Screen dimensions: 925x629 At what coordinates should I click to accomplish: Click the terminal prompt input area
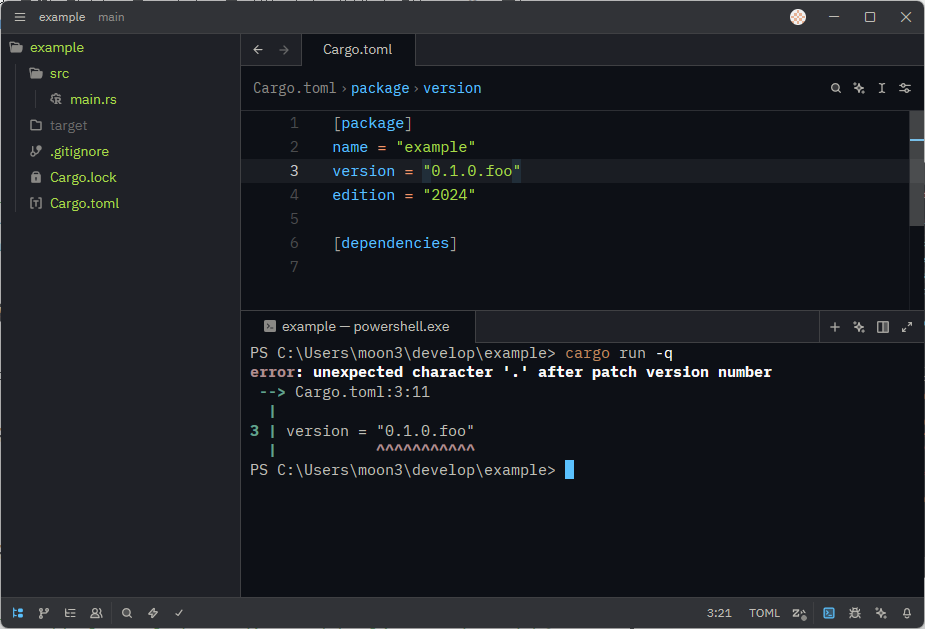coord(569,470)
